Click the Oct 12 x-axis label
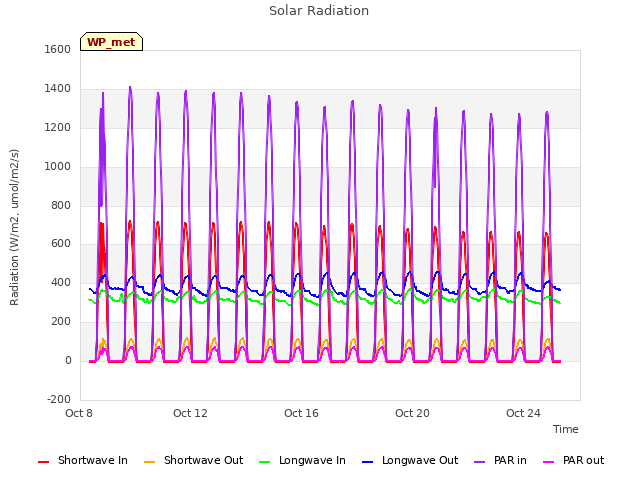Screen dimensions: 640x480 pyautogui.click(x=190, y=413)
